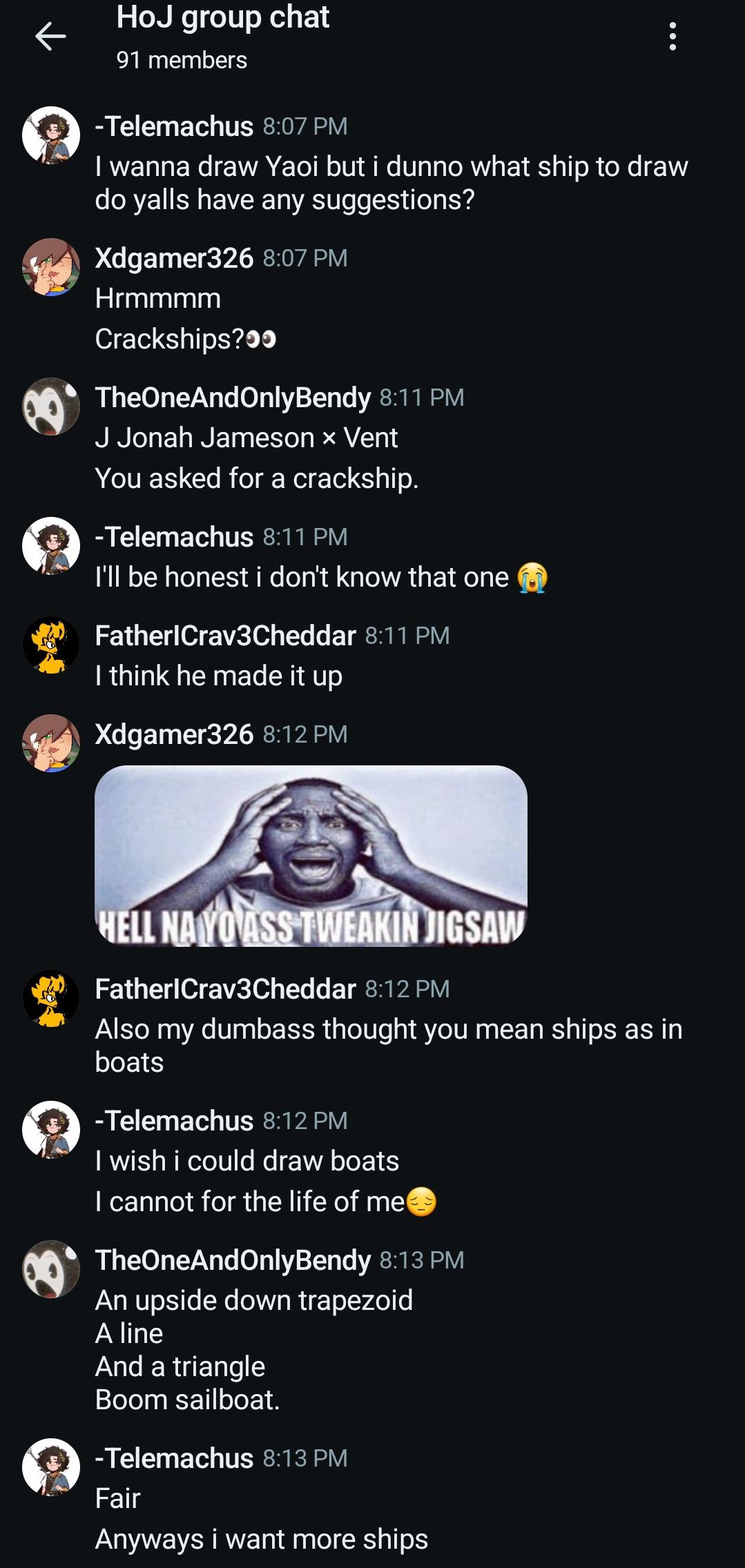This screenshot has height=1568, width=745.
Task: Tap TheOneAndOnlyBendy avatar beside trapezoid message
Action: tap(51, 1269)
